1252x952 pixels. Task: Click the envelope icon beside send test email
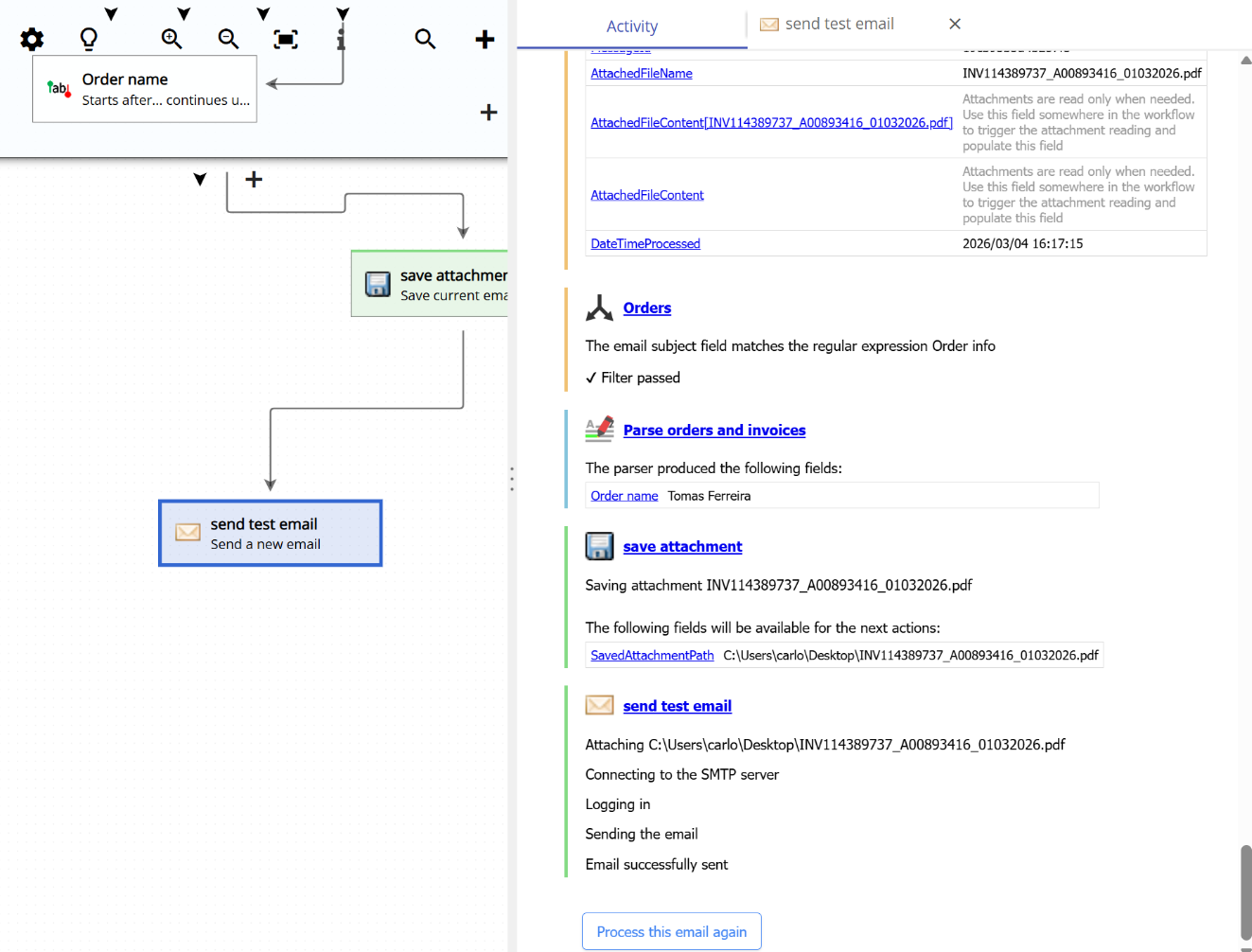pyautogui.click(x=599, y=705)
